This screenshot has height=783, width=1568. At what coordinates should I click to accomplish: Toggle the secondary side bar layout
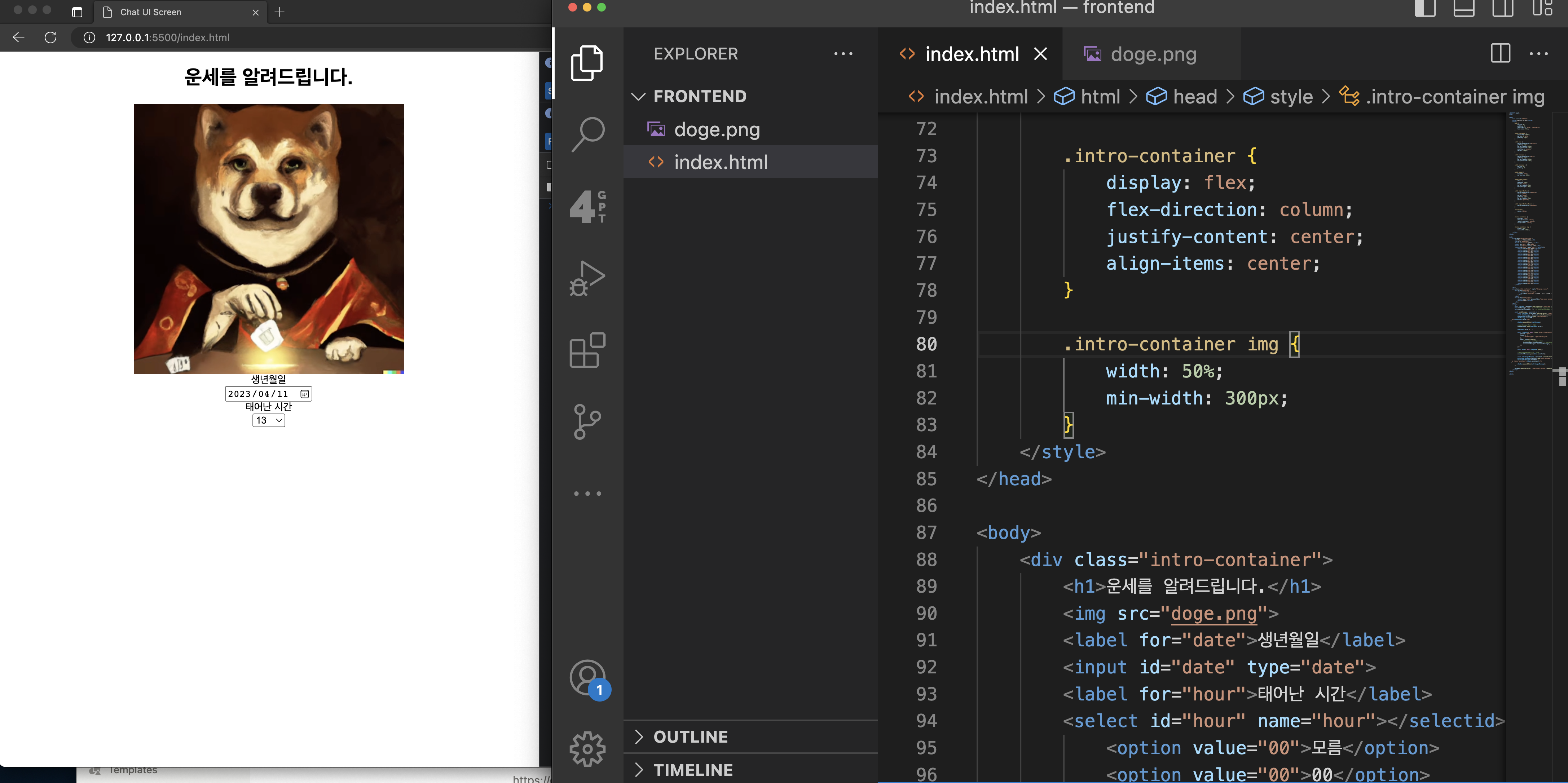(x=1502, y=9)
